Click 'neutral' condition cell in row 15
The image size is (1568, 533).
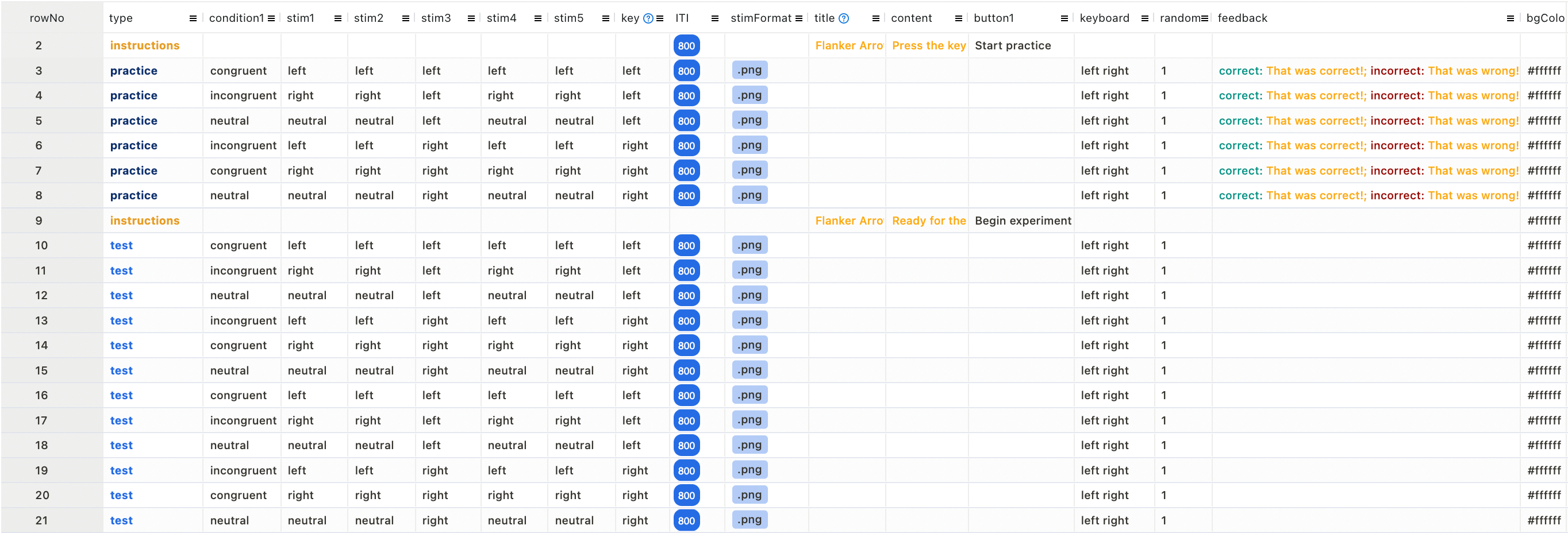[x=241, y=370]
